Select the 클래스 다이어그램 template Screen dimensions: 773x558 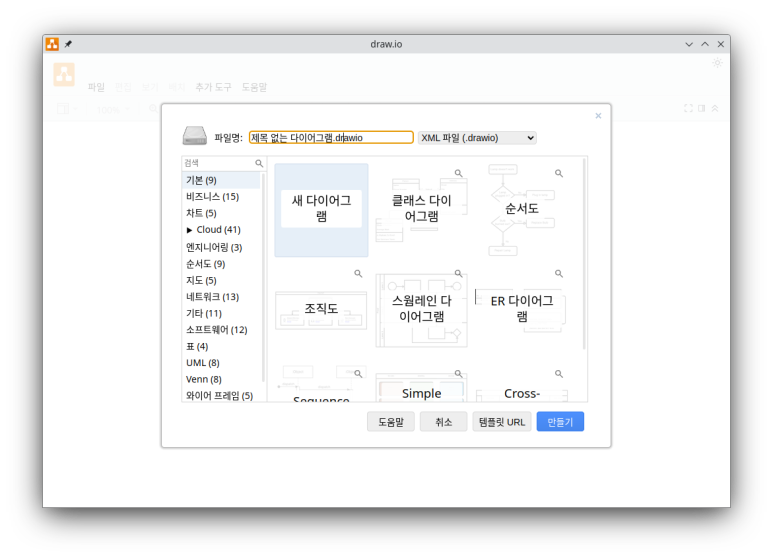coord(422,209)
